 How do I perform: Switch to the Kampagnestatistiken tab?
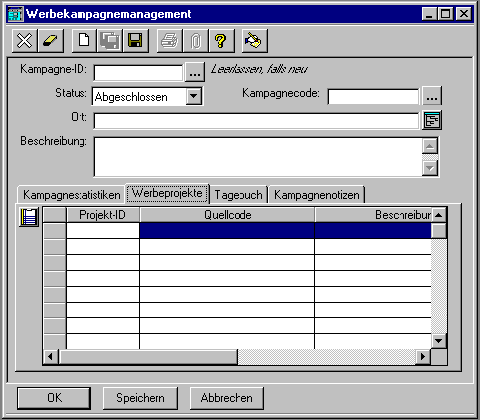(71, 195)
